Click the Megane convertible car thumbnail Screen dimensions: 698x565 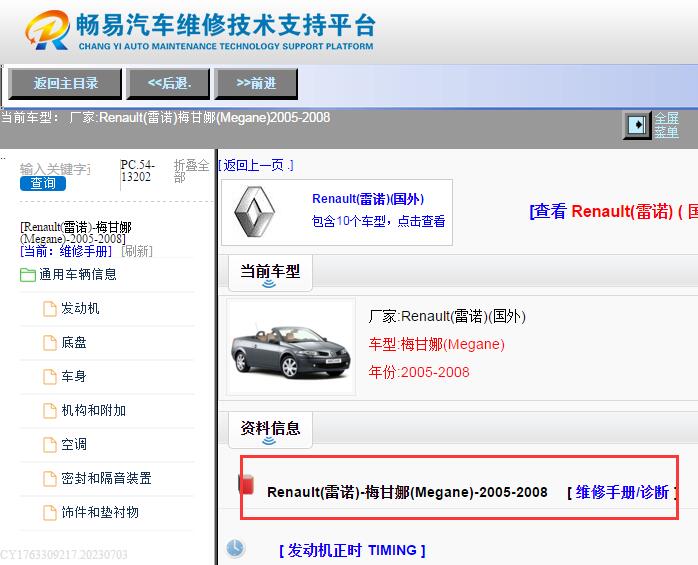291,347
